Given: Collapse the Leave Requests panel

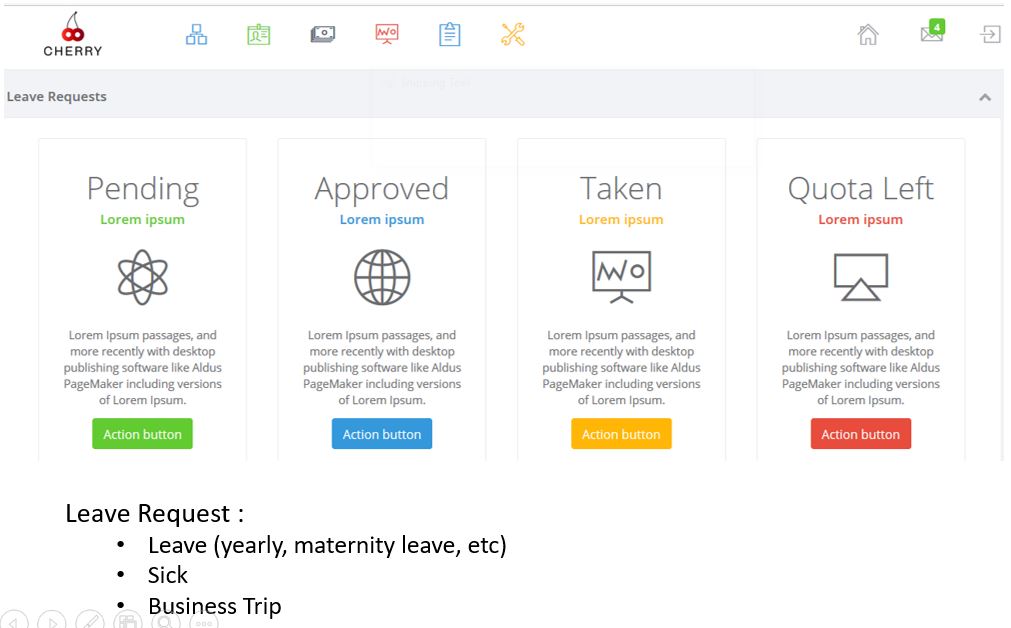Looking at the screenshot, I should 985,97.
